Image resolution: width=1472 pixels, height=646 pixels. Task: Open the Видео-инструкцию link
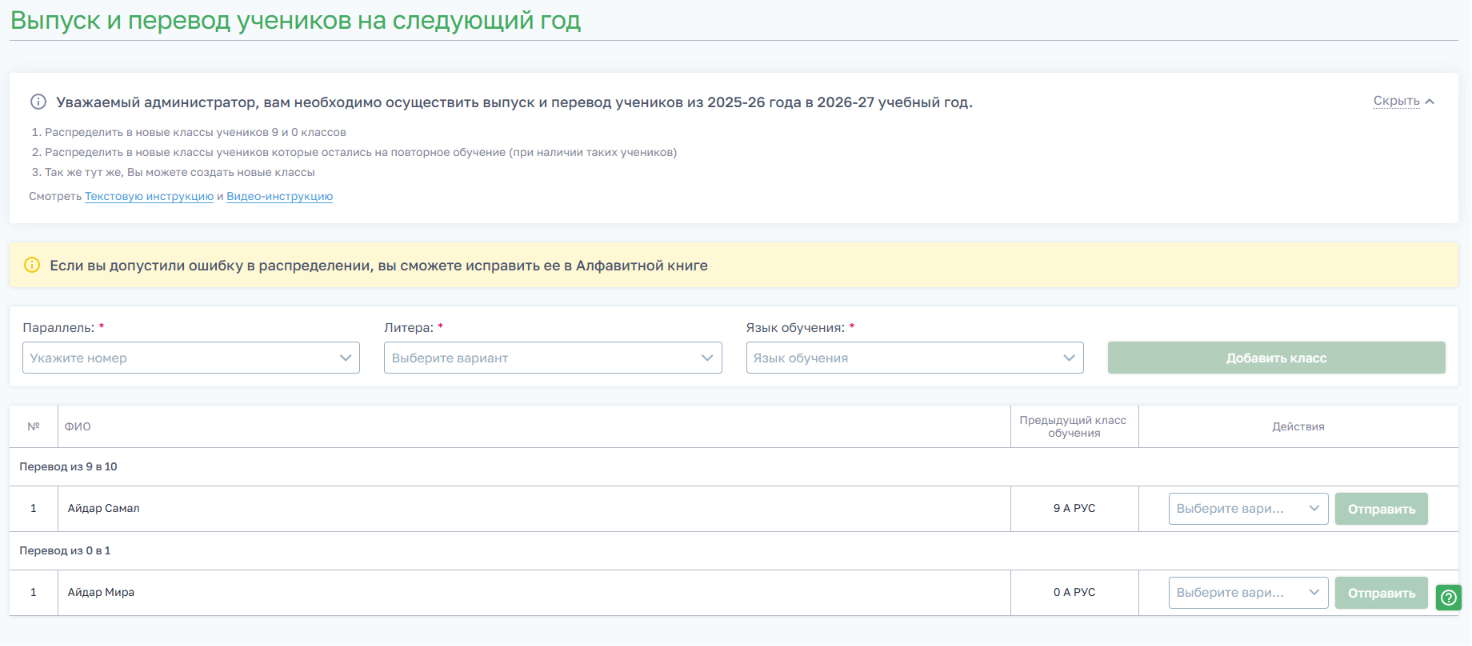point(280,197)
